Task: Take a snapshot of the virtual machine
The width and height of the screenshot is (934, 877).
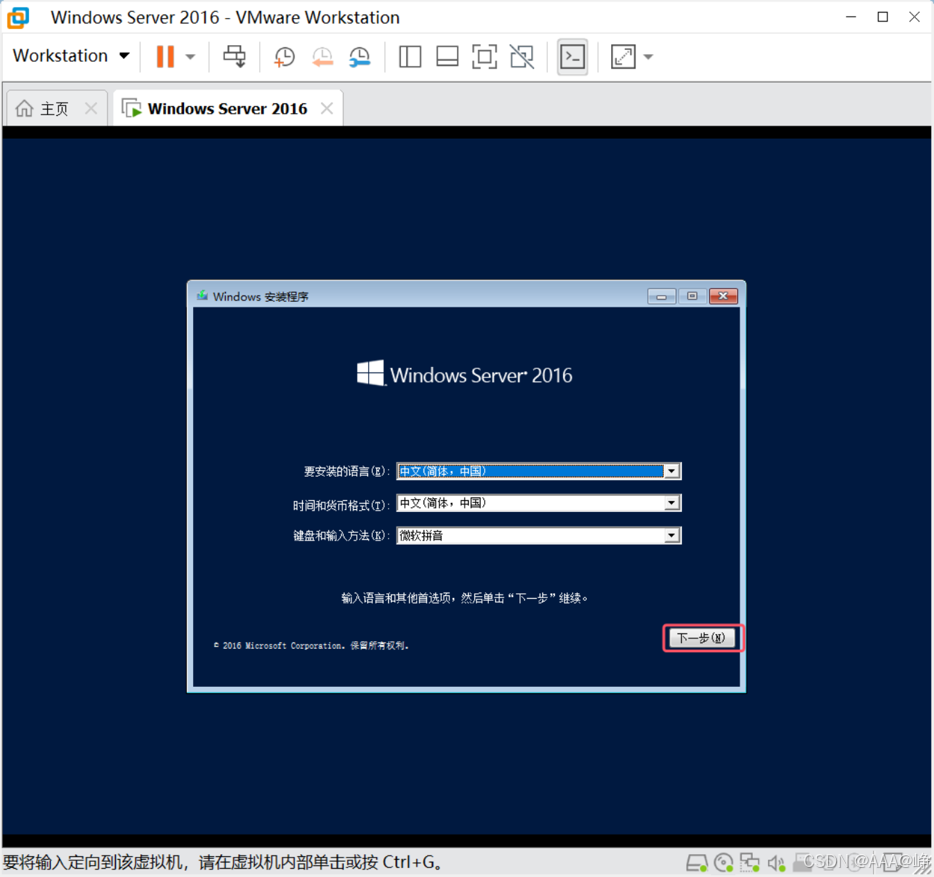Action: coord(284,57)
